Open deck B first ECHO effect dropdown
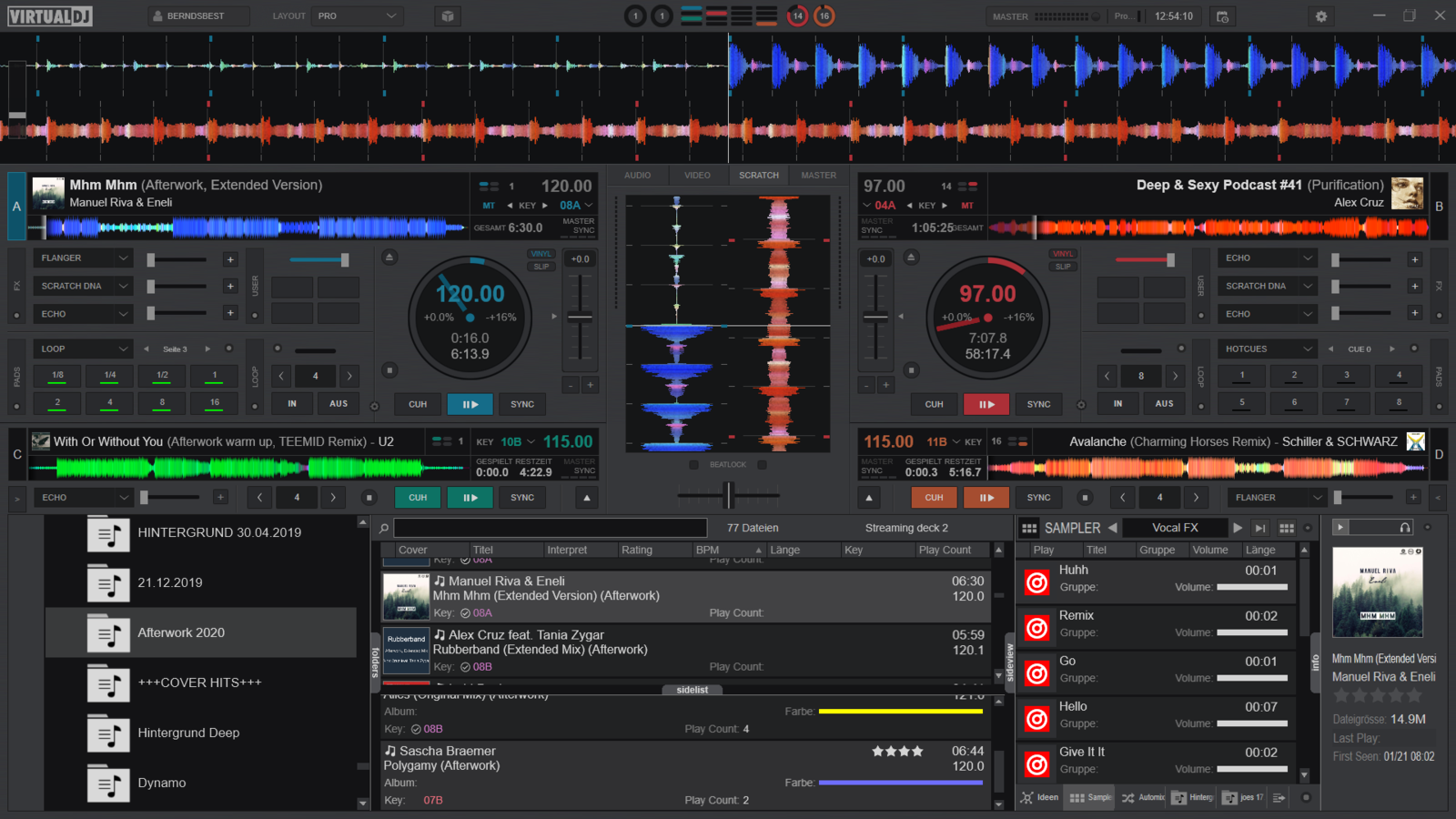 [x=1269, y=258]
